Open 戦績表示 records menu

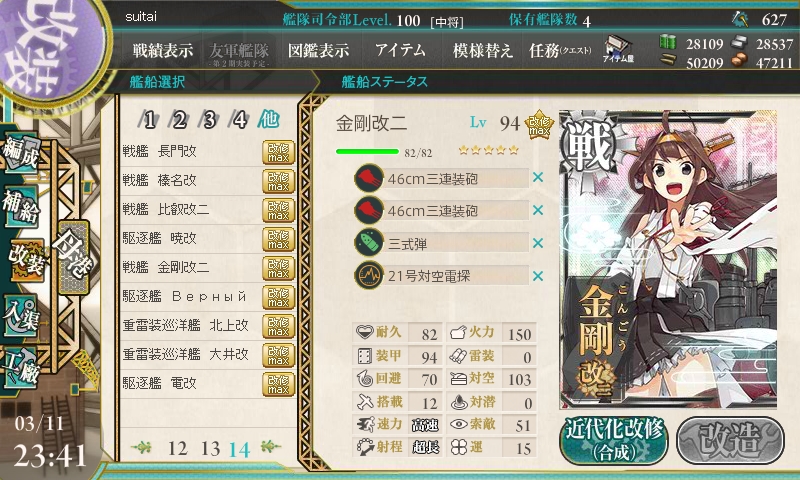[x=163, y=50]
